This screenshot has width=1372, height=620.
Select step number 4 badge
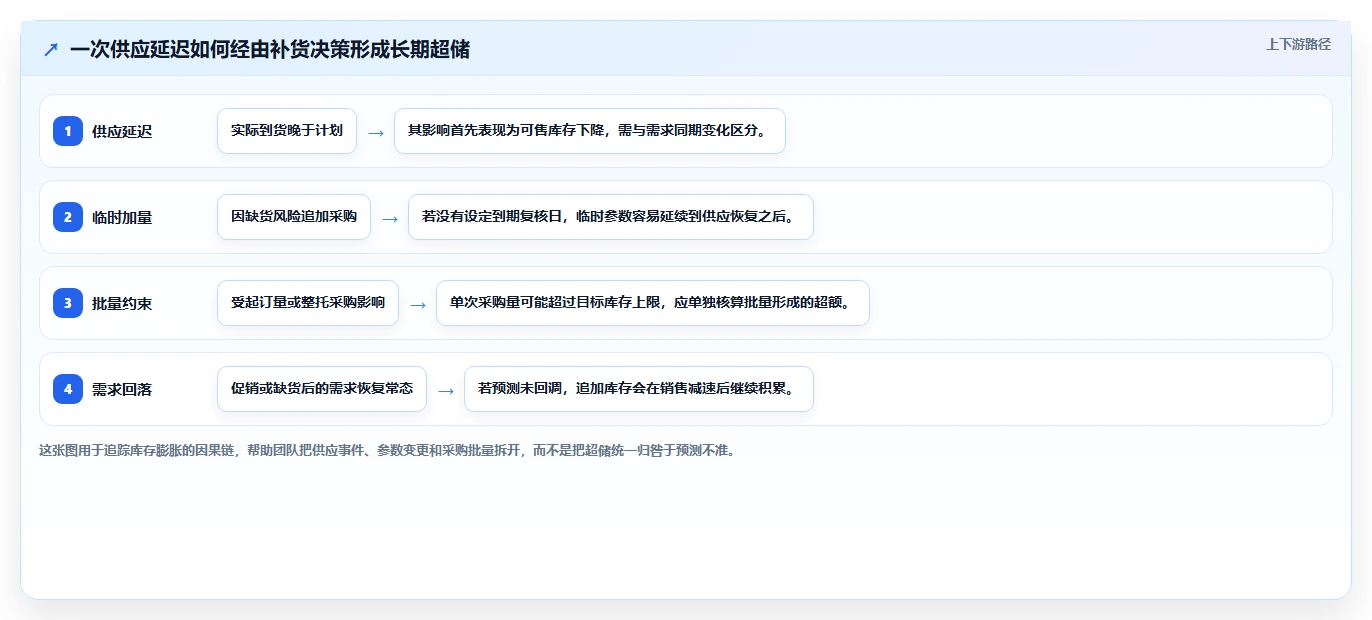[x=68, y=389]
